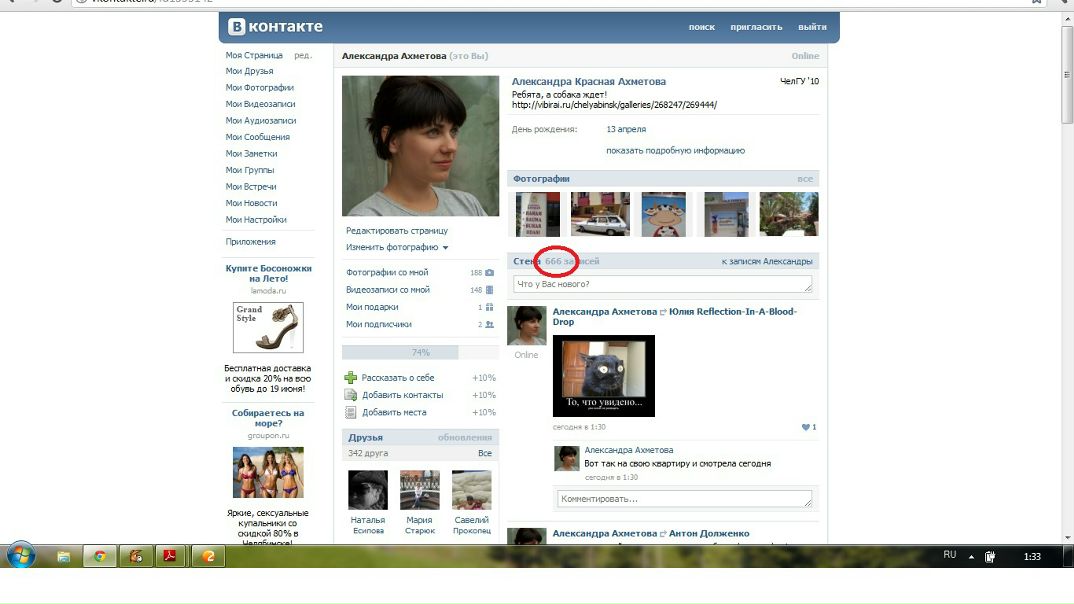Click выйти to log out

point(812,27)
